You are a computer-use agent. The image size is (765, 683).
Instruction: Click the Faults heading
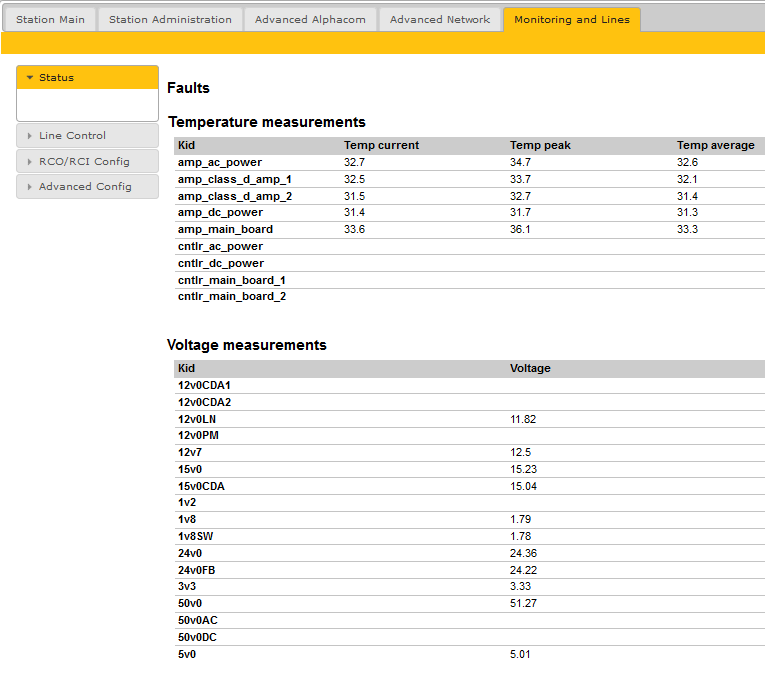click(x=188, y=88)
